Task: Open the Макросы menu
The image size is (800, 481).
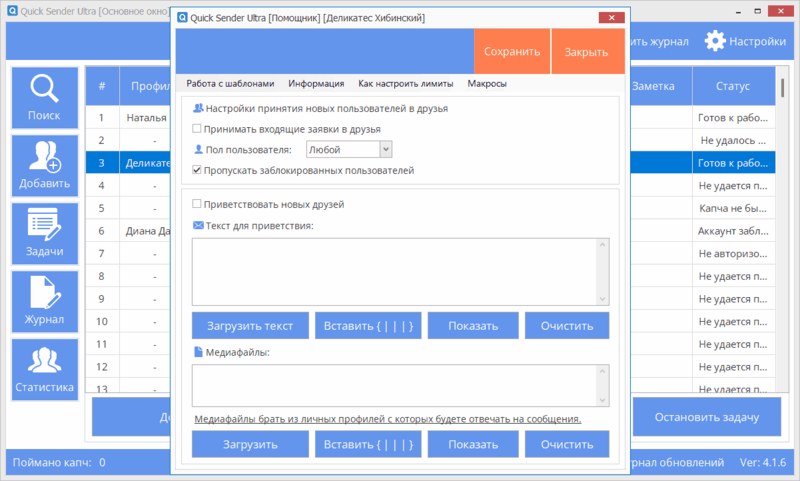Action: tap(487, 84)
